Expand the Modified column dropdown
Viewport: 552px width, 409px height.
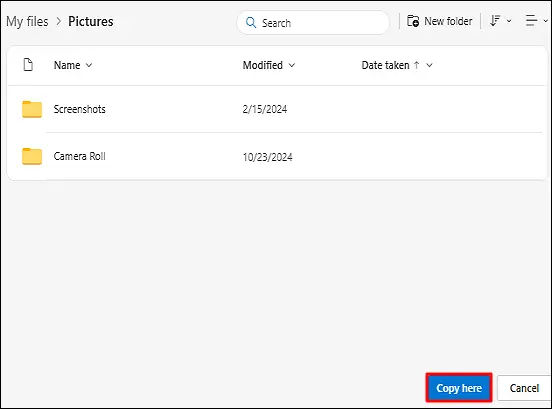point(292,65)
